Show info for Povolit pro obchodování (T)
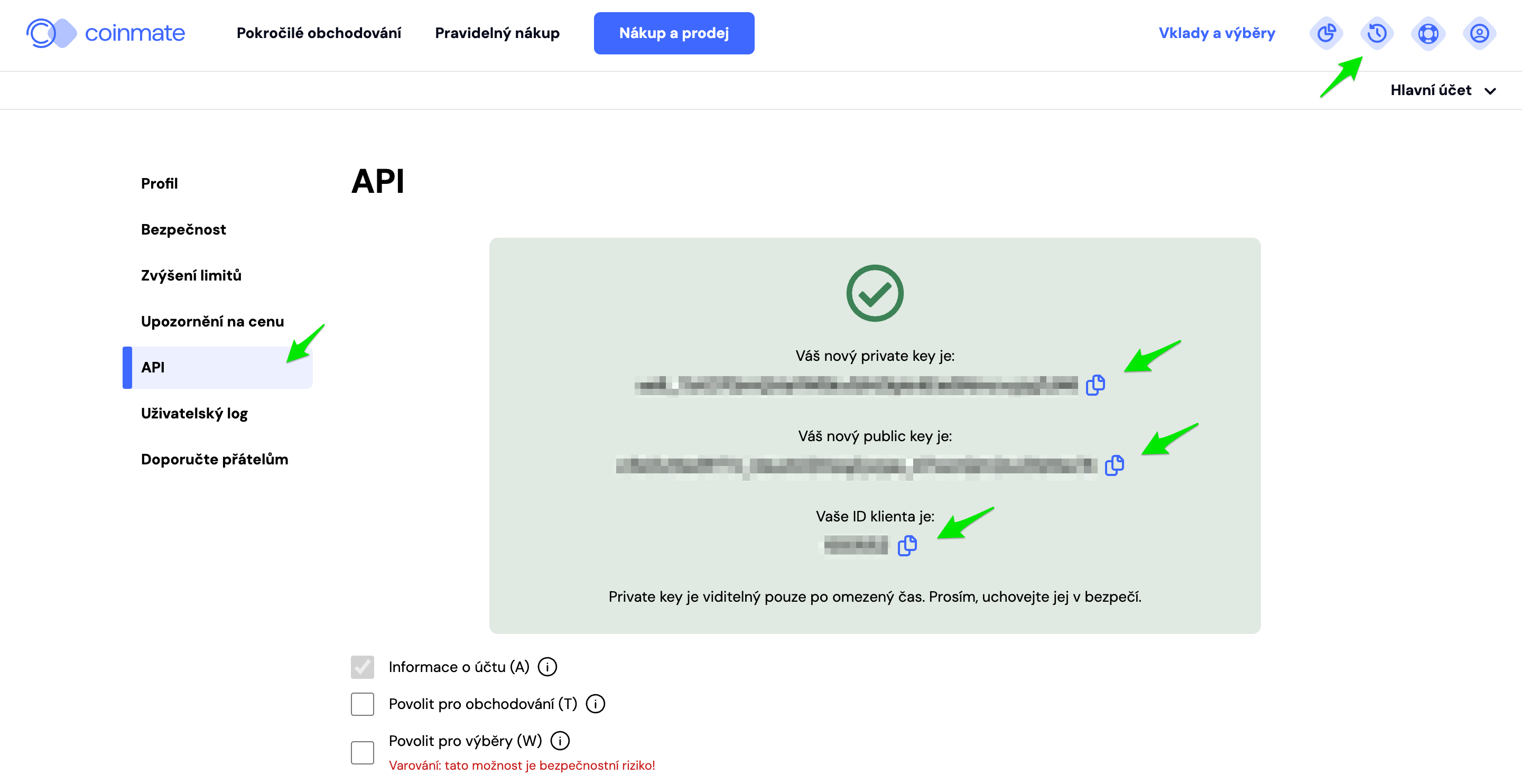Image resolution: width=1522 pixels, height=784 pixels. pyautogui.click(x=595, y=704)
